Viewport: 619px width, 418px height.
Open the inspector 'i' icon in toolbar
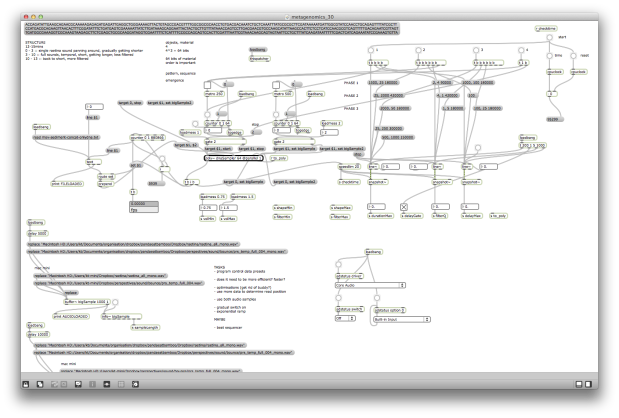[92, 384]
